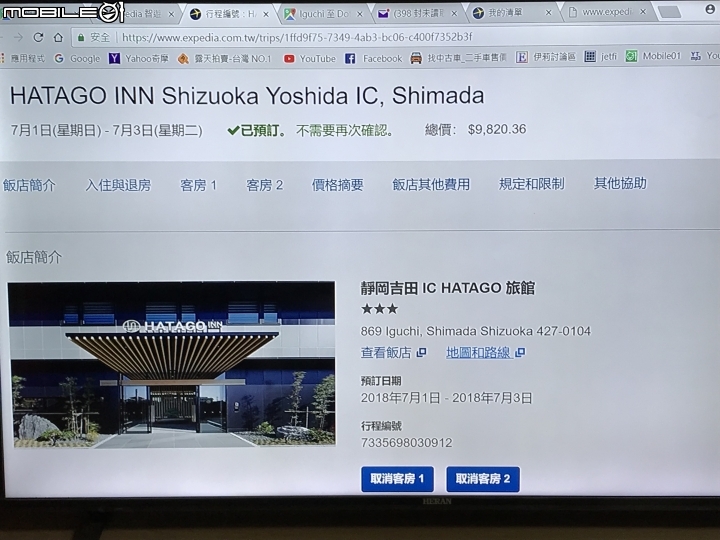Screen dimensions: 720x540
Task: Jump to 飯店其他費用 section
Action: [431, 185]
